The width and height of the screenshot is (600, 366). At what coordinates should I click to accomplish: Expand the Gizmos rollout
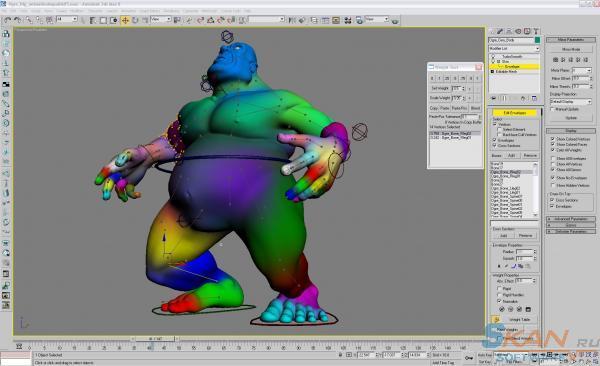(571, 225)
